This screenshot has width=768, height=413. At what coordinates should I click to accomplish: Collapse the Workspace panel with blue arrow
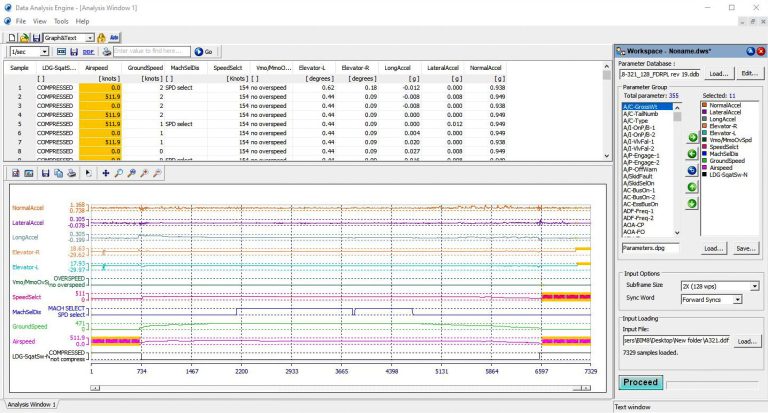(750, 51)
